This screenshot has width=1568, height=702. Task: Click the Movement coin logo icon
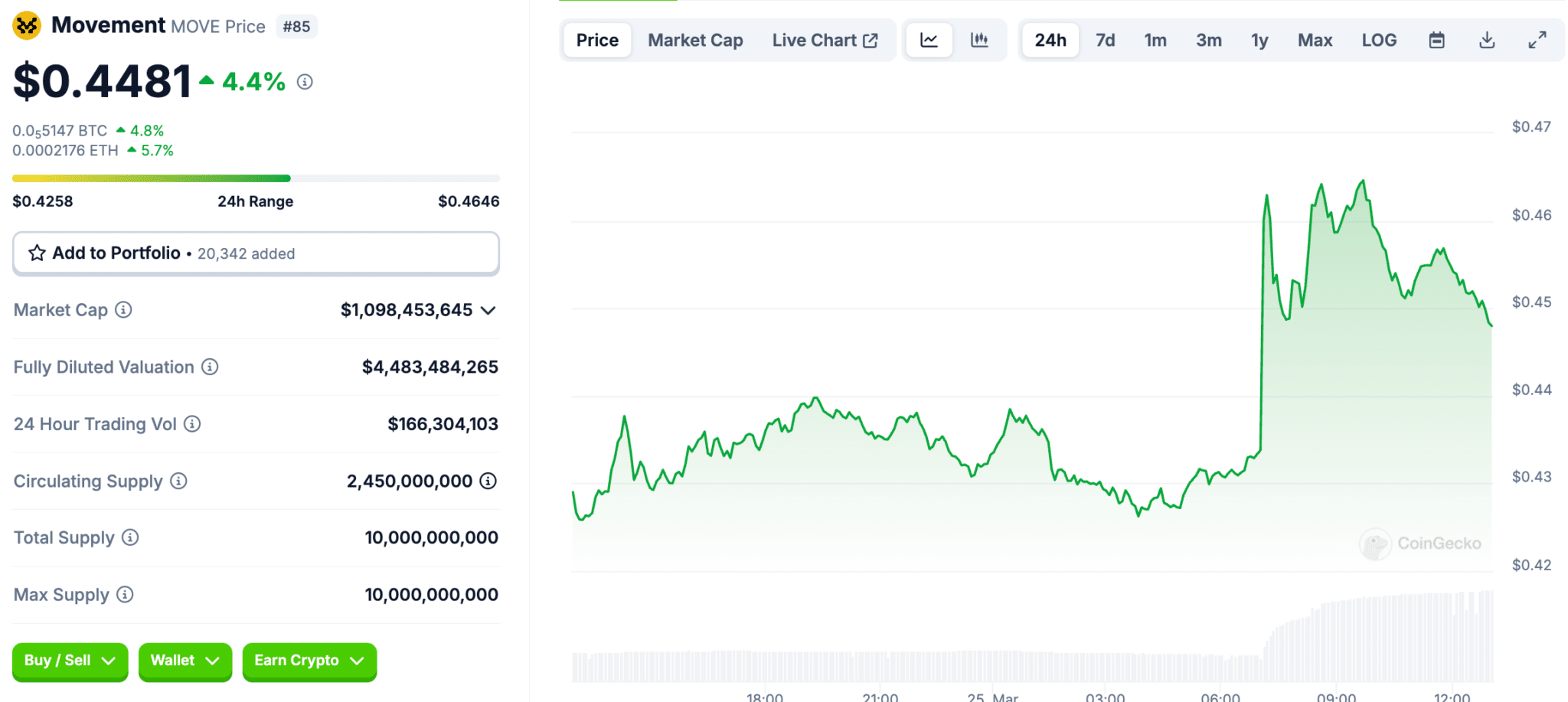tap(27, 26)
